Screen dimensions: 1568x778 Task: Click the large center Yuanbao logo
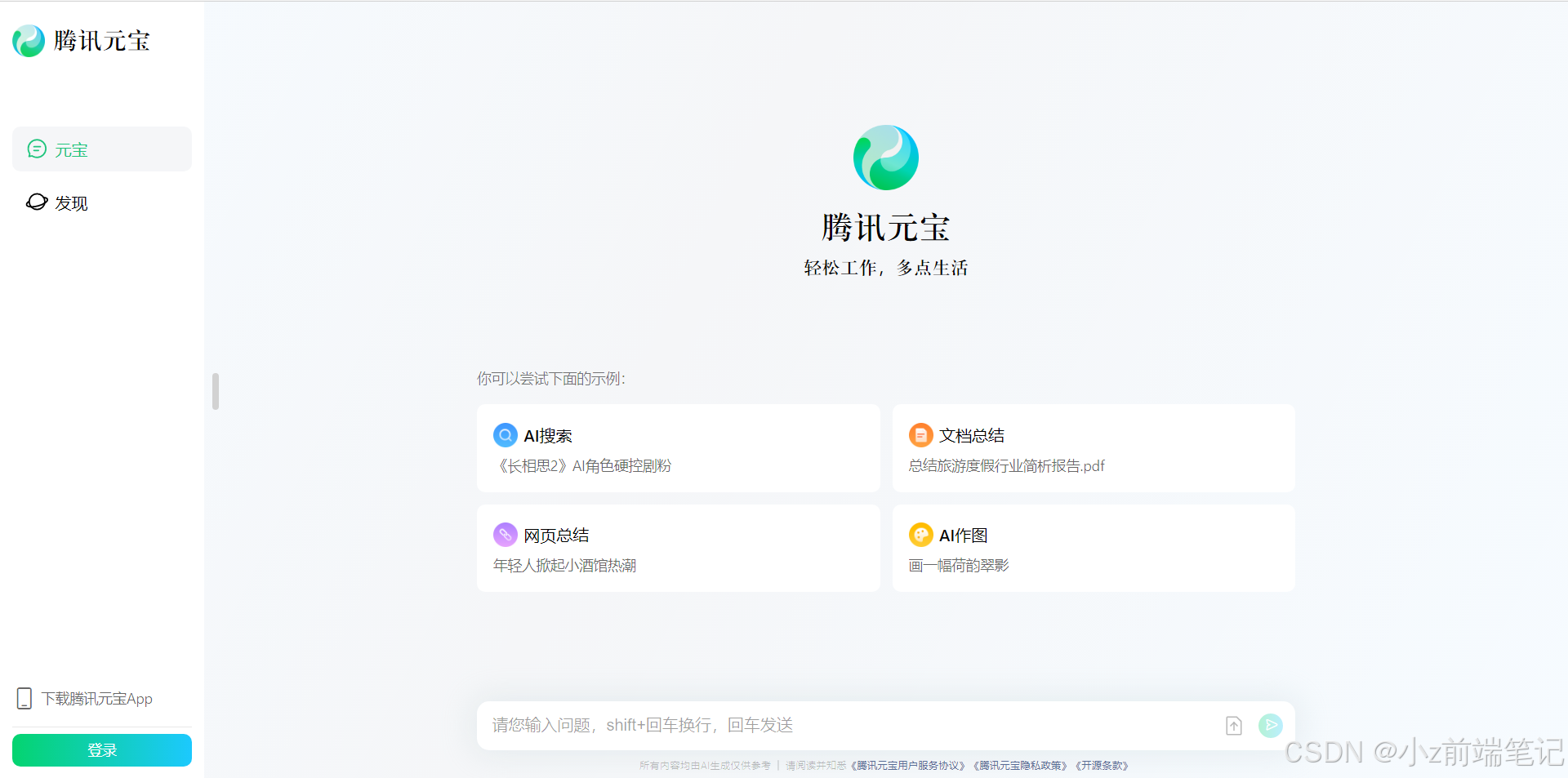coord(886,158)
